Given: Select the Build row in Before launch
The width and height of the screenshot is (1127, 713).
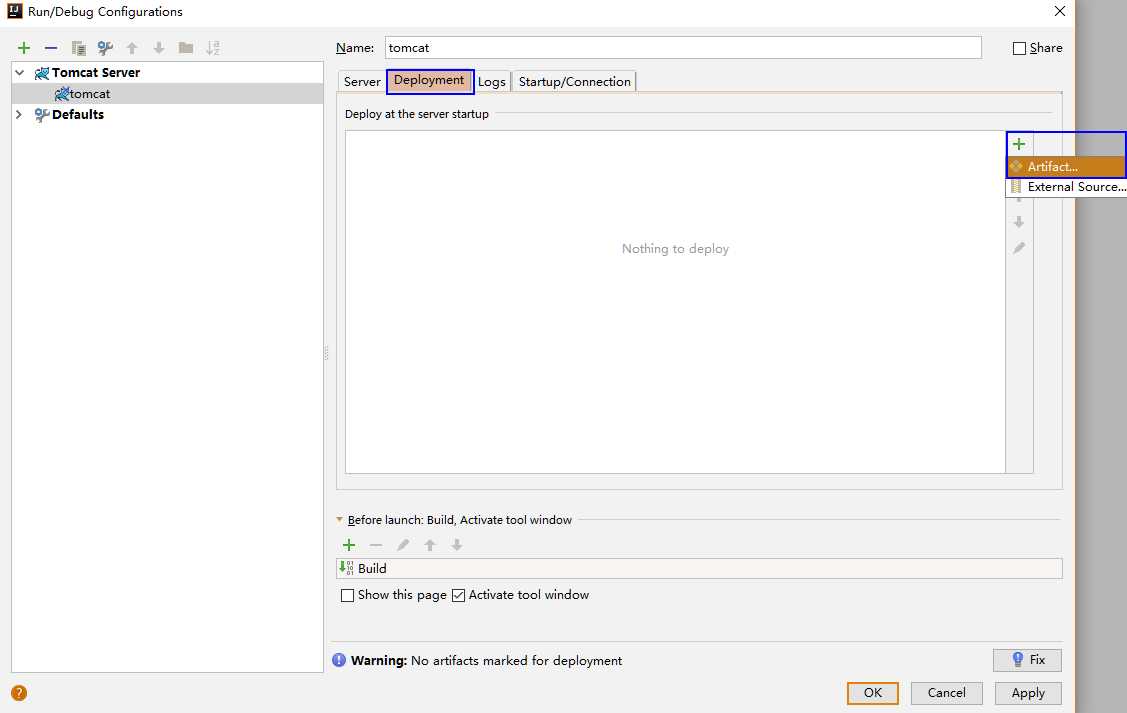Looking at the screenshot, I should tap(699, 569).
